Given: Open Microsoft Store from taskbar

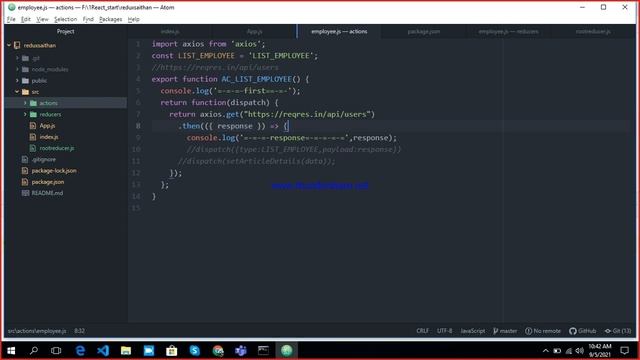Looking at the screenshot, I should pos(171,351).
